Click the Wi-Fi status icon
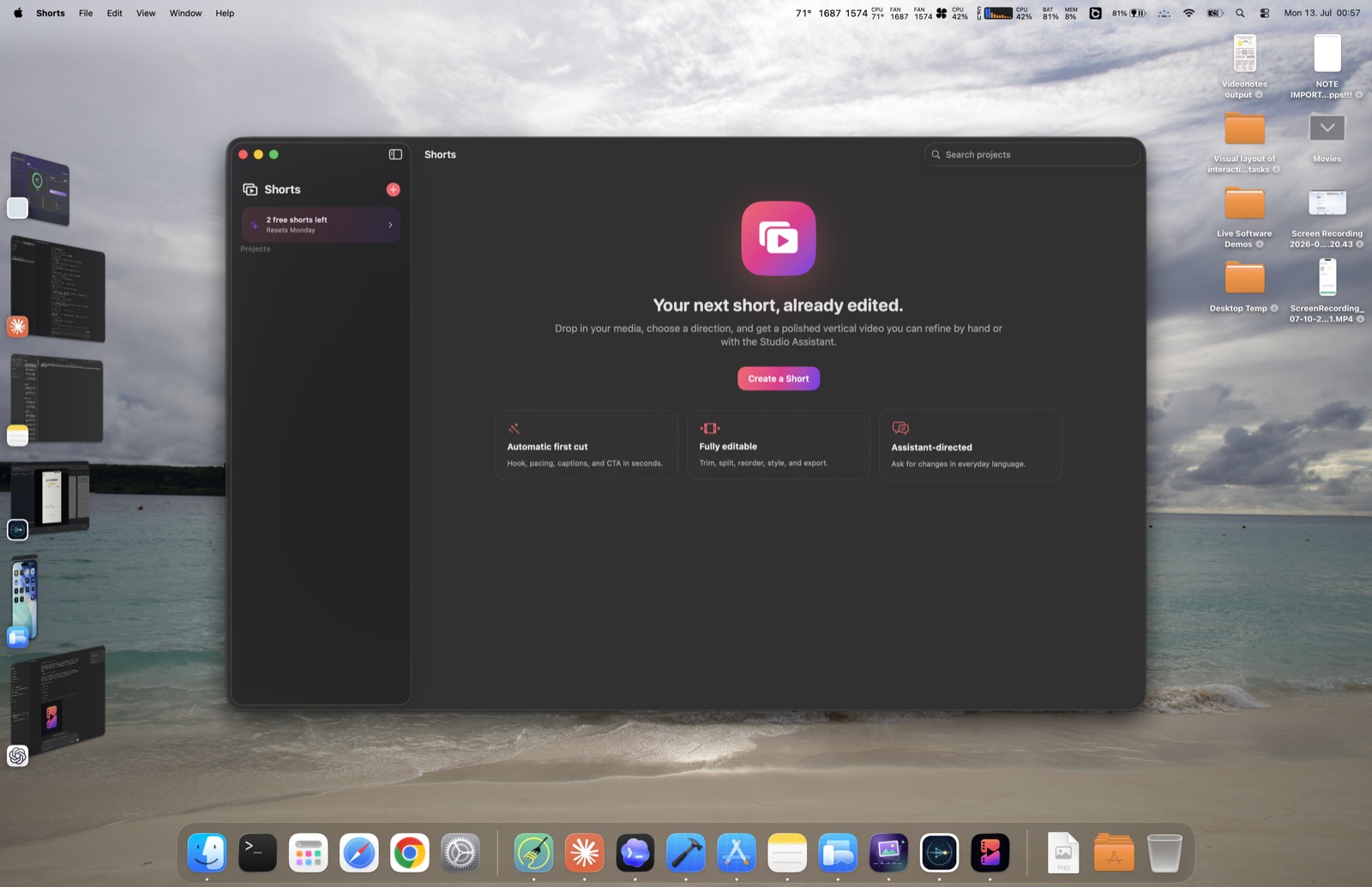Screen dimensions: 1372x887 1188,13
